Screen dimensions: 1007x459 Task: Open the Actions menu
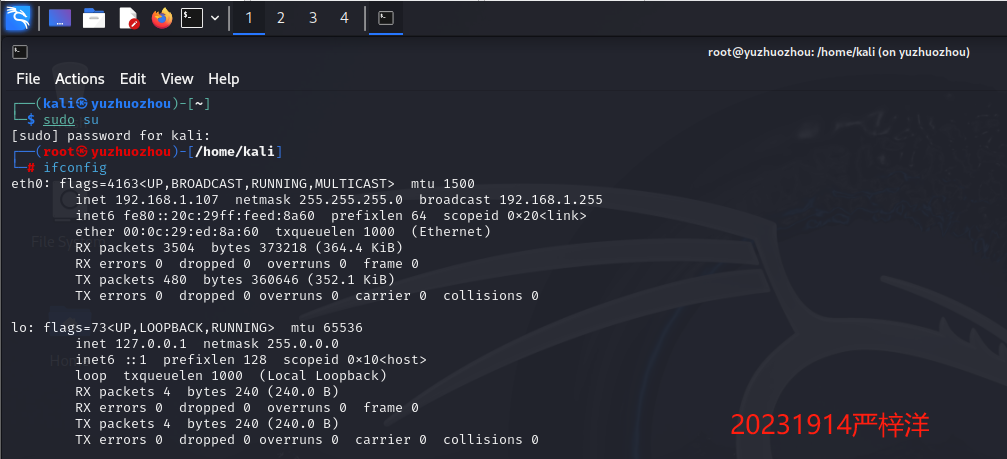click(80, 79)
